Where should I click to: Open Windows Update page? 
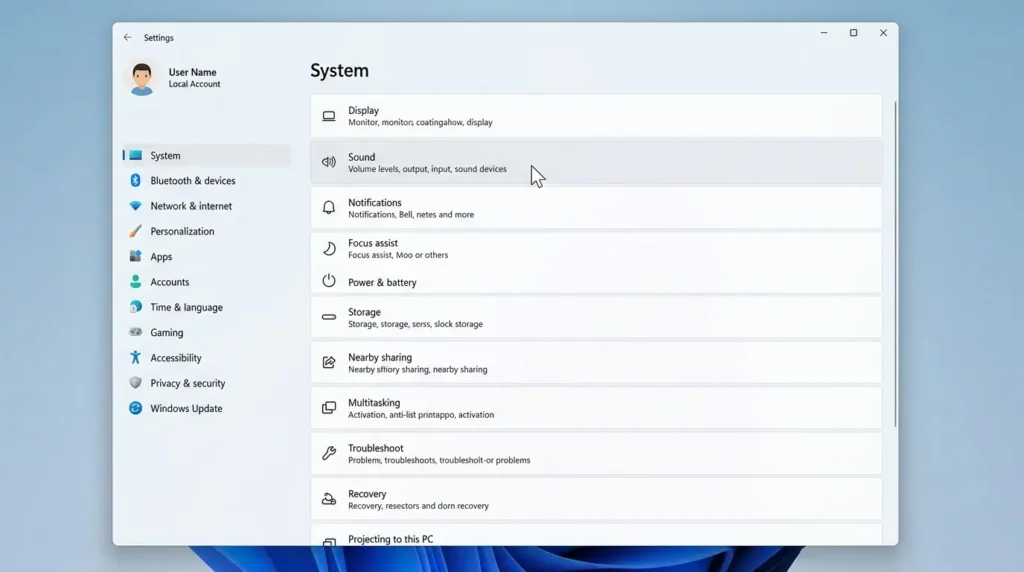click(186, 409)
